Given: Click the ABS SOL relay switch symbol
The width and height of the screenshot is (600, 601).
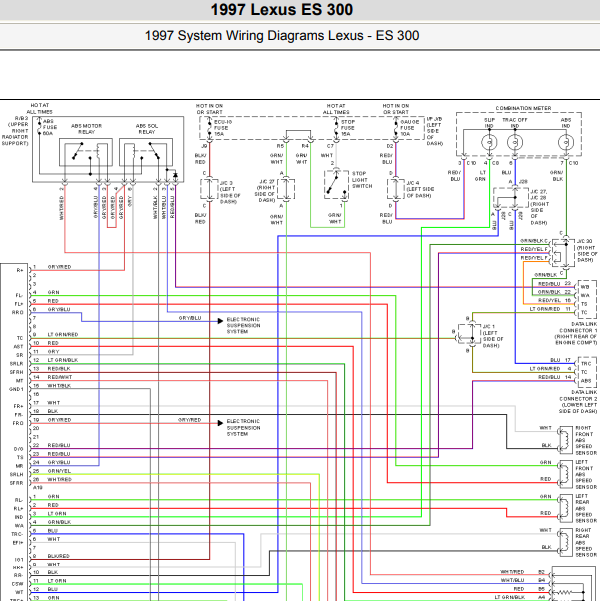Looking at the screenshot, I should point(154,151).
